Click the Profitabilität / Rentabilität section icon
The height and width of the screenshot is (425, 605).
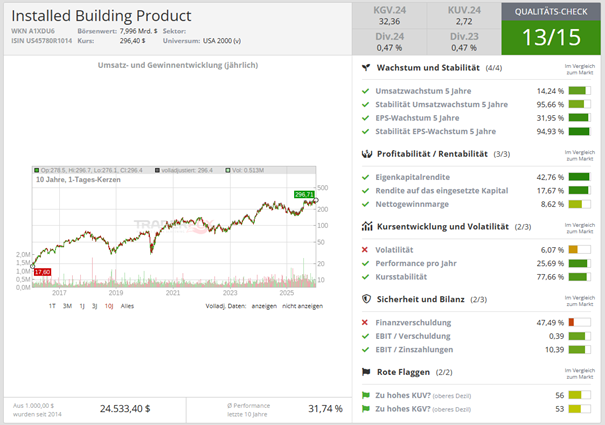[x=369, y=154]
